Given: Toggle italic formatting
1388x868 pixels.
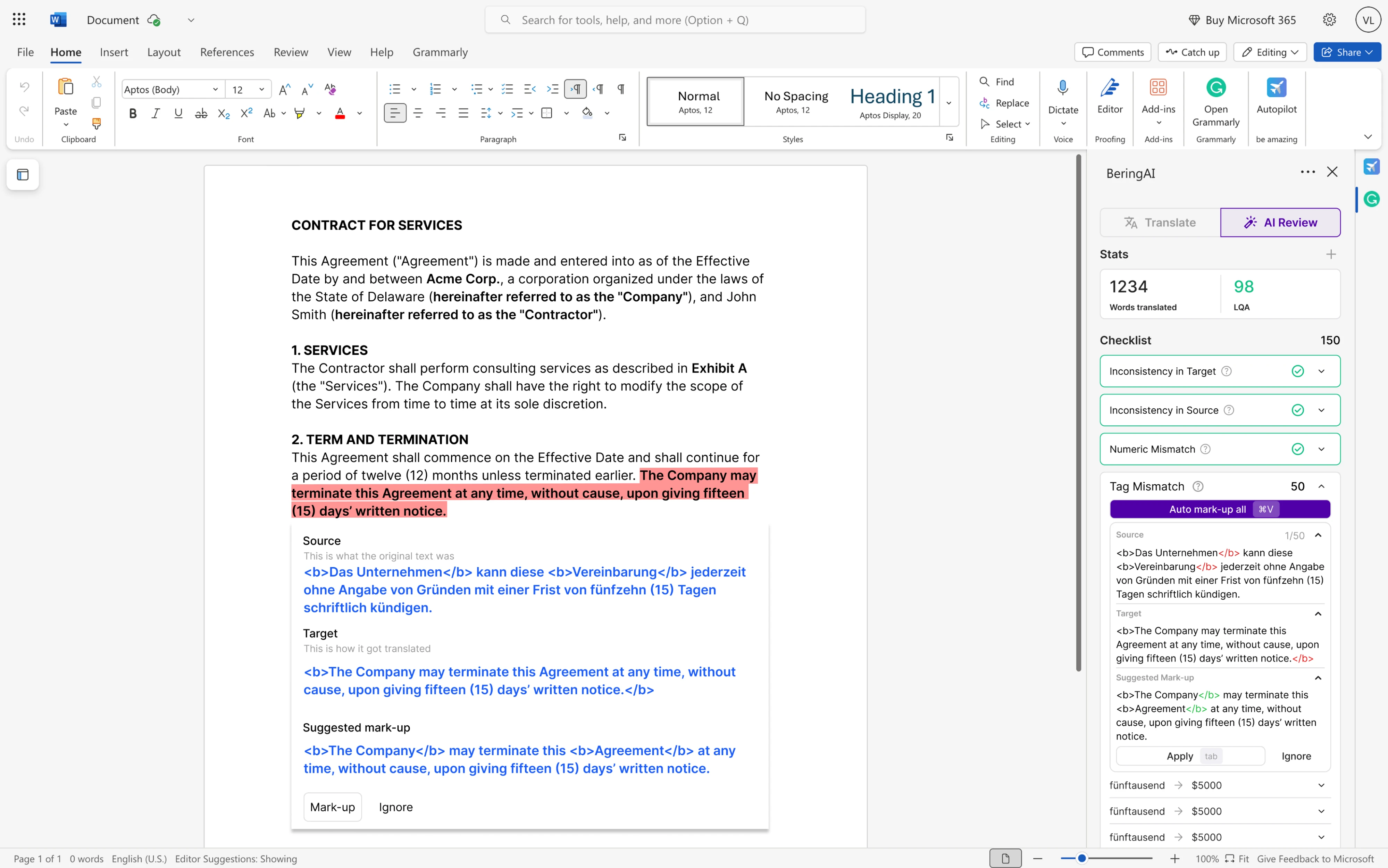Looking at the screenshot, I should [155, 113].
